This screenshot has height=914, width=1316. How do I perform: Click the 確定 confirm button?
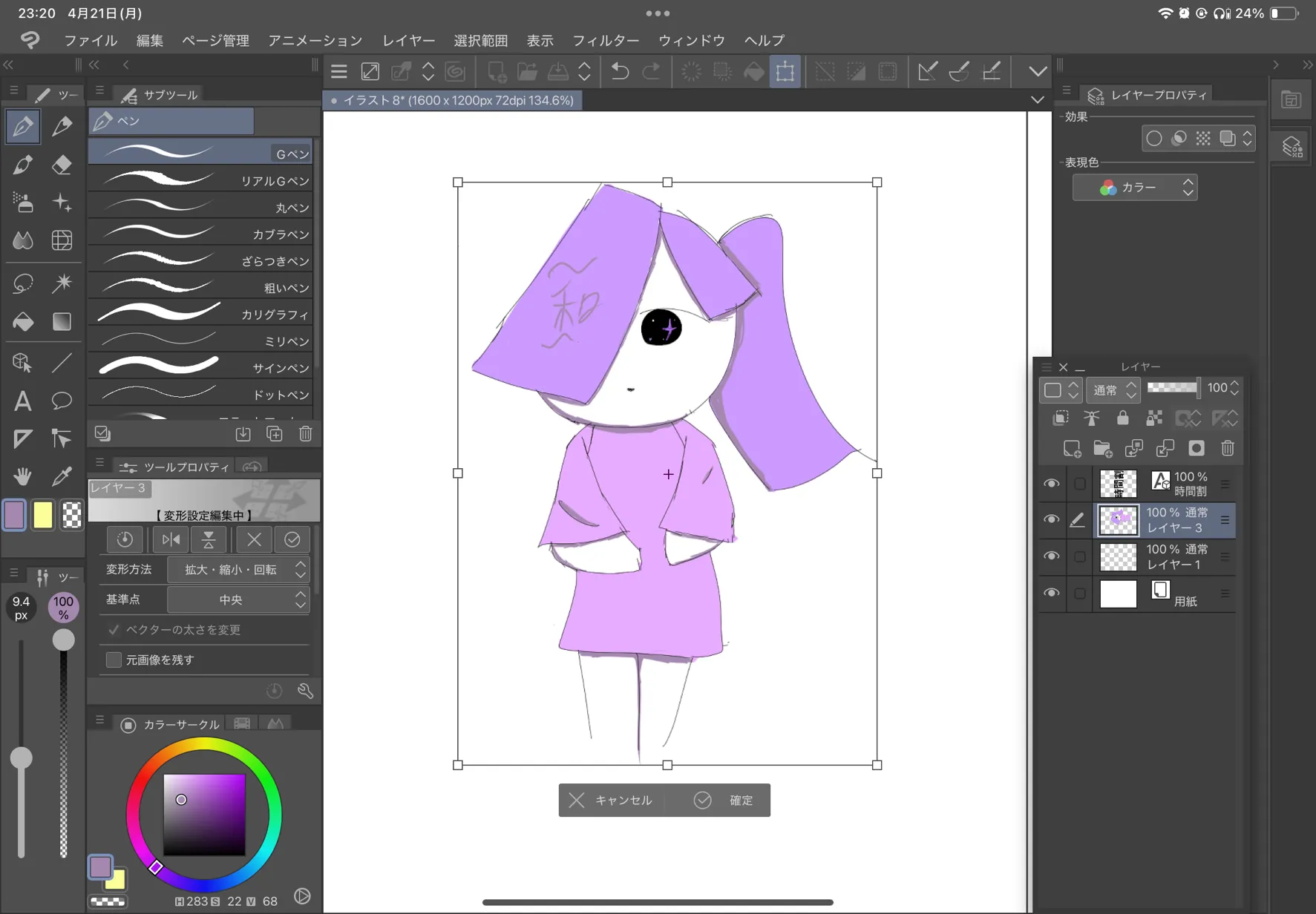(x=724, y=800)
